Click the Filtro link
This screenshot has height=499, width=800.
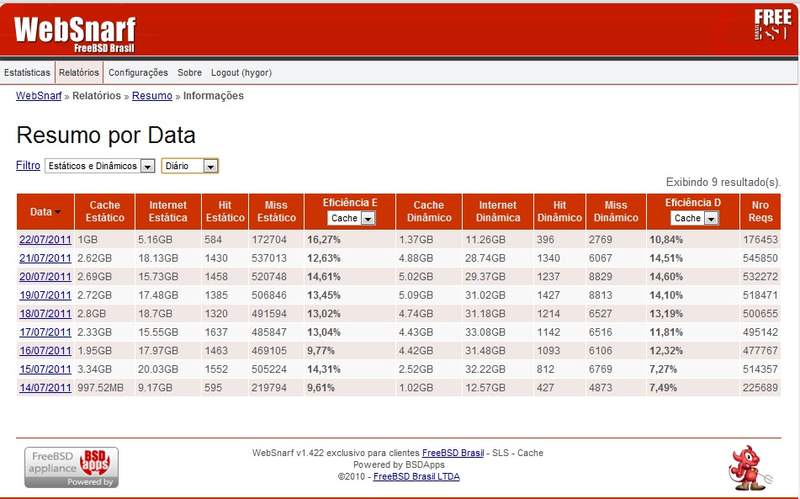28,165
